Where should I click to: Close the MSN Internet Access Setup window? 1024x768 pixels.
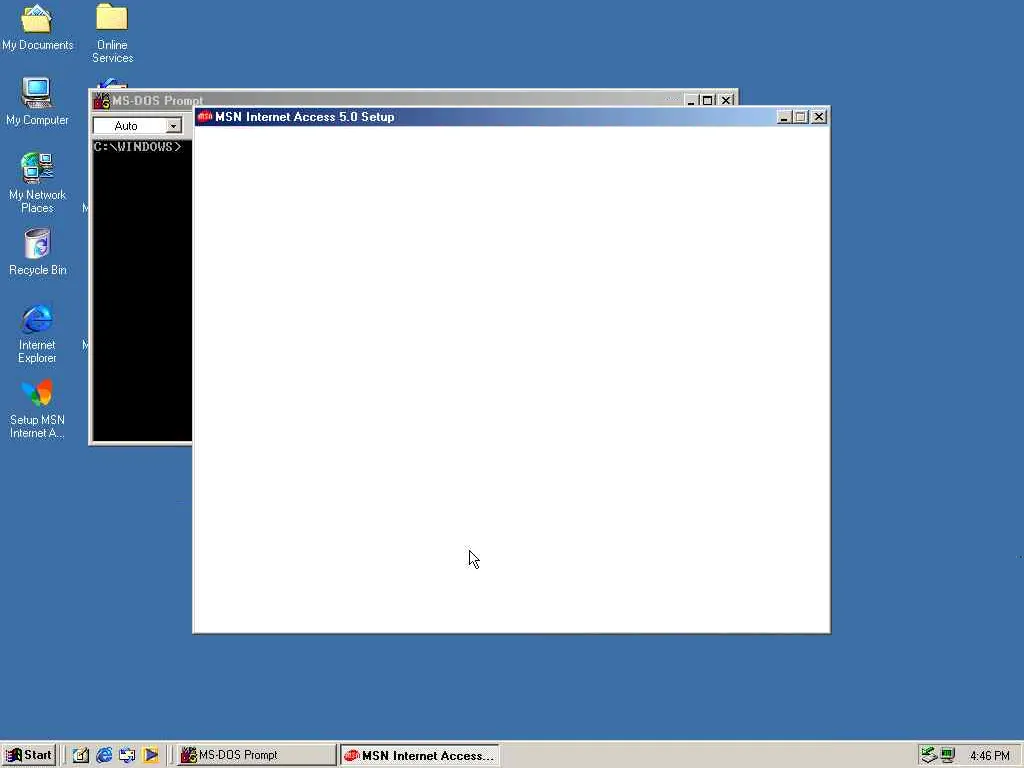[x=819, y=117]
